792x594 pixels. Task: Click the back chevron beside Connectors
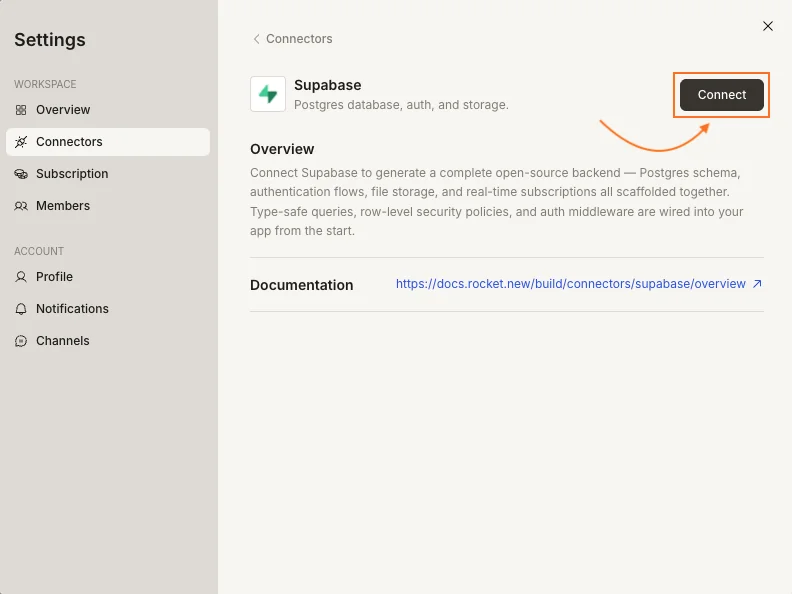pyautogui.click(x=256, y=39)
